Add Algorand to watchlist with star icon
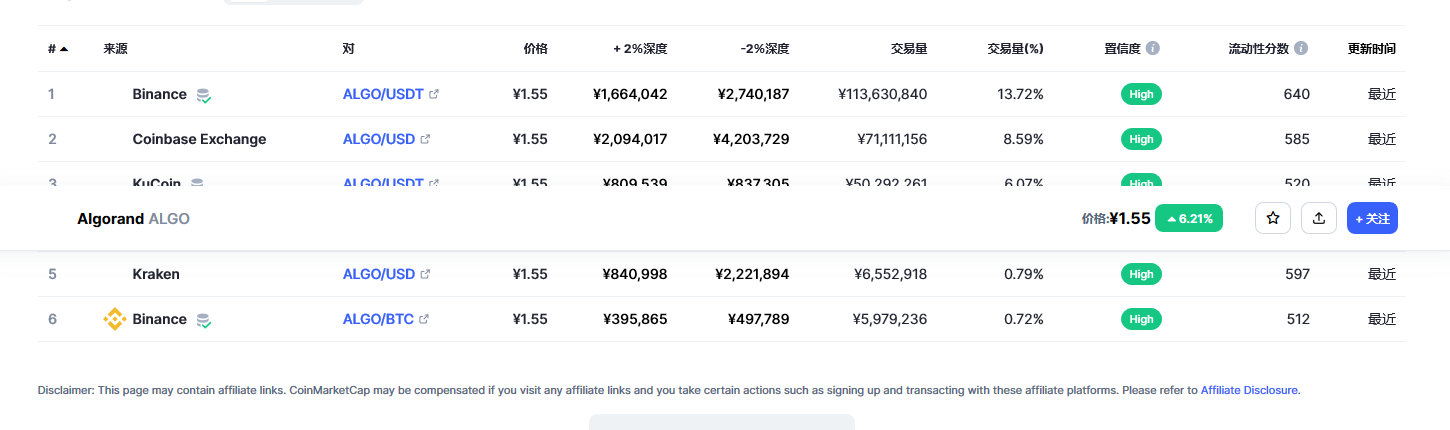The image size is (1450, 430). 1273,218
